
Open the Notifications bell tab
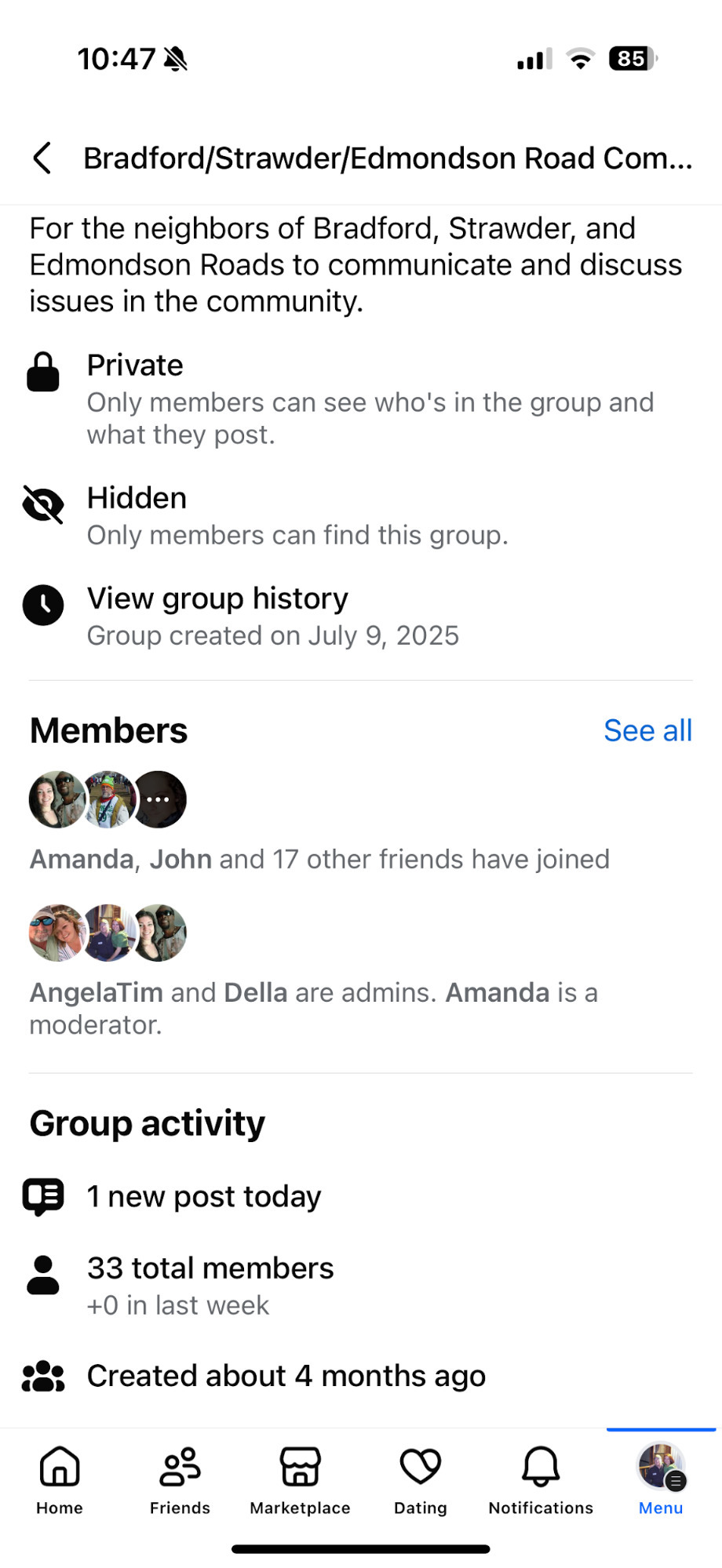point(541,1479)
